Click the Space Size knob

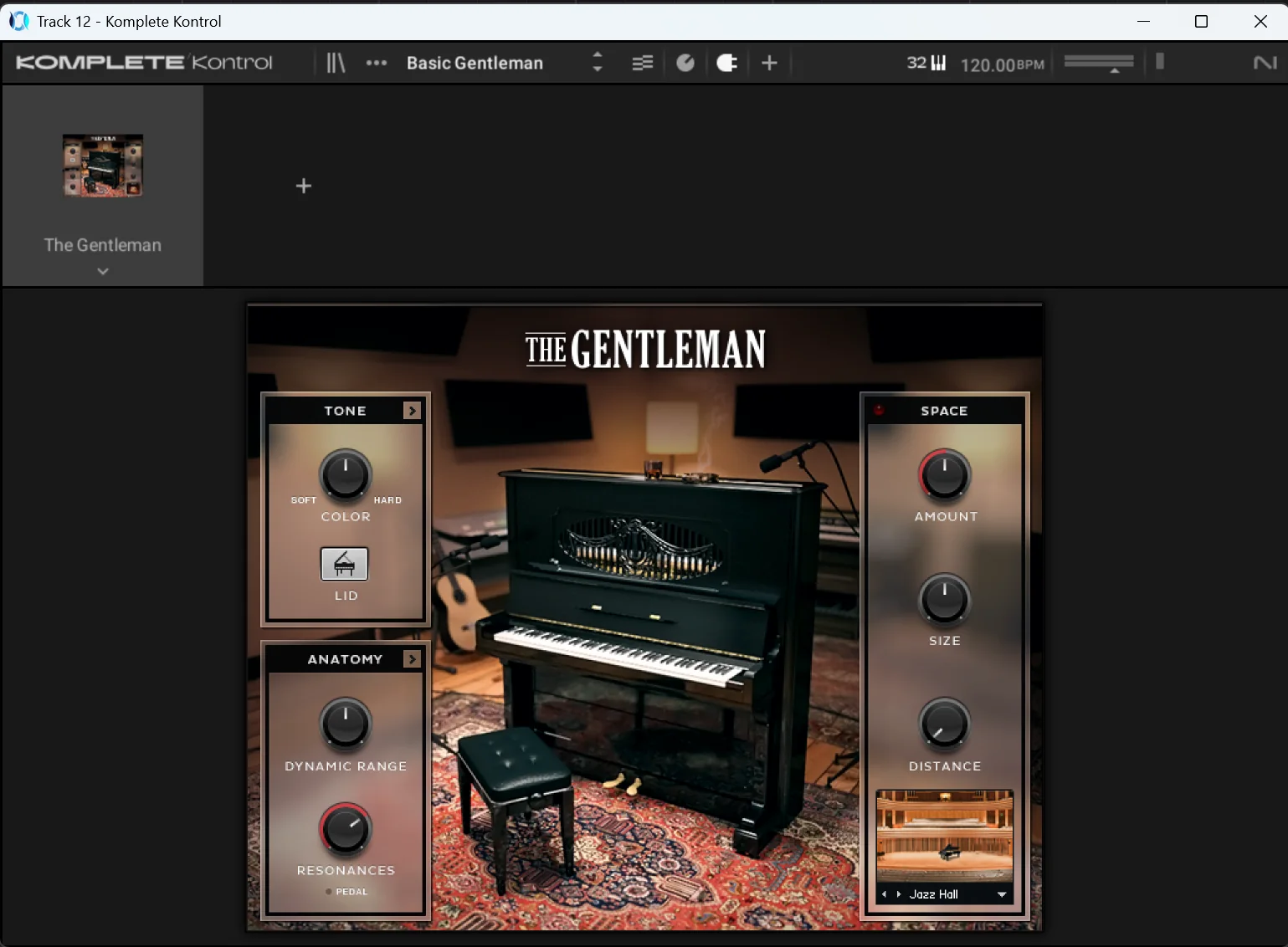[945, 599]
